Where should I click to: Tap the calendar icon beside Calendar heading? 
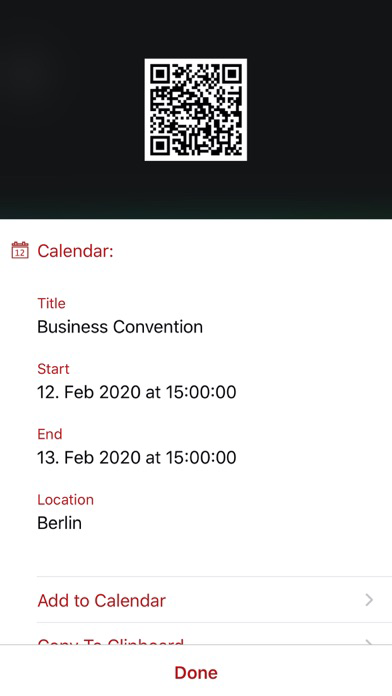point(20,251)
